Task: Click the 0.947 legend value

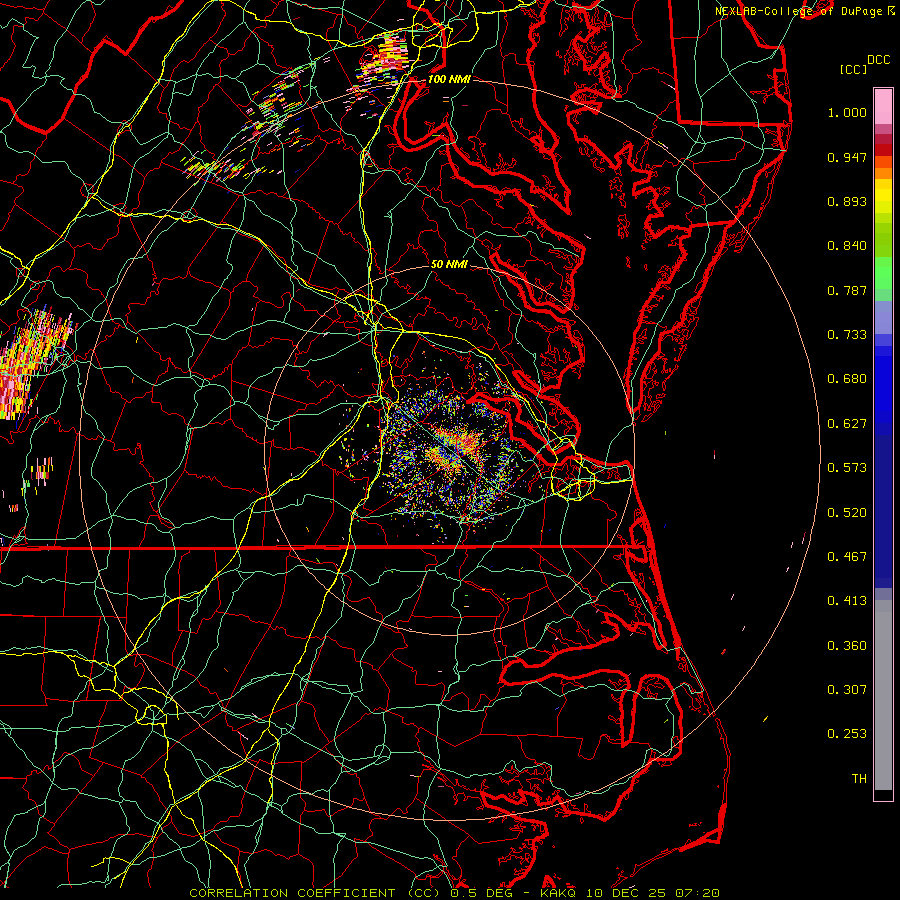Action: [847, 157]
